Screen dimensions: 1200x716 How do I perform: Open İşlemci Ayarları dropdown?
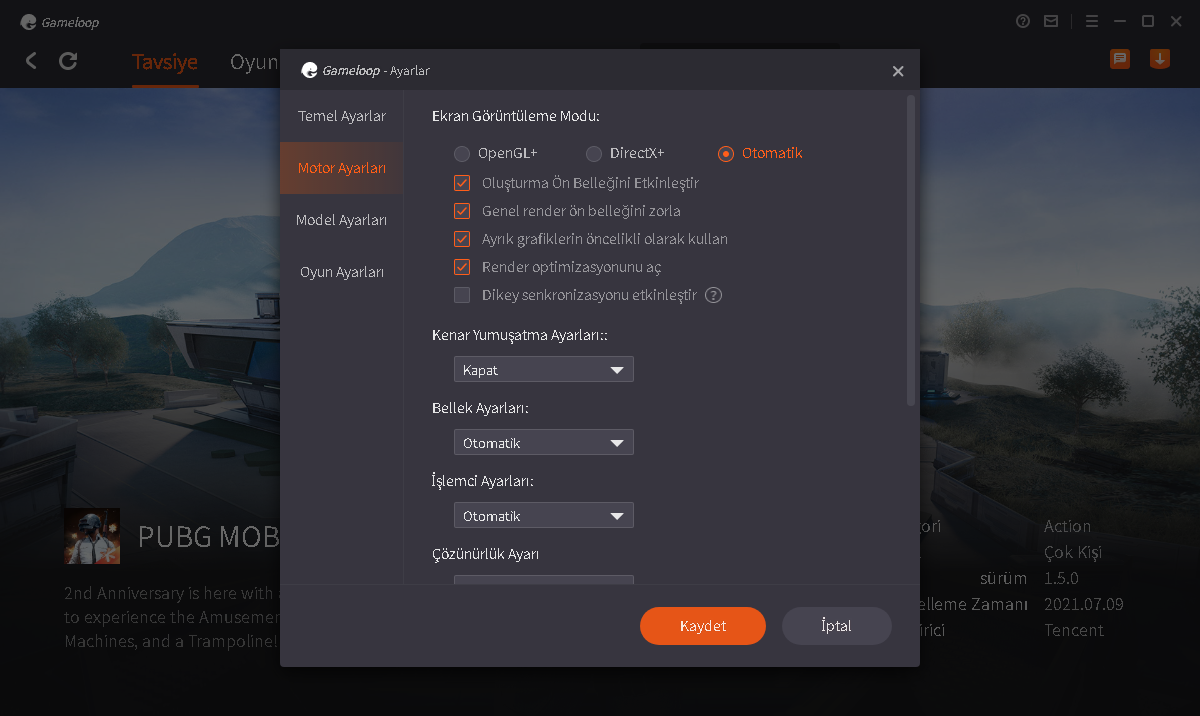pos(544,516)
